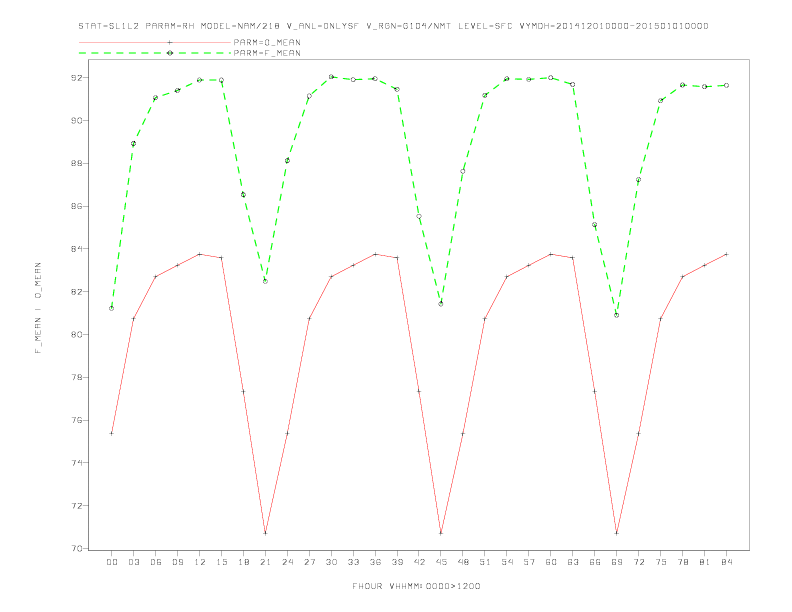Click x-axis forecast hour label 84

727,562
